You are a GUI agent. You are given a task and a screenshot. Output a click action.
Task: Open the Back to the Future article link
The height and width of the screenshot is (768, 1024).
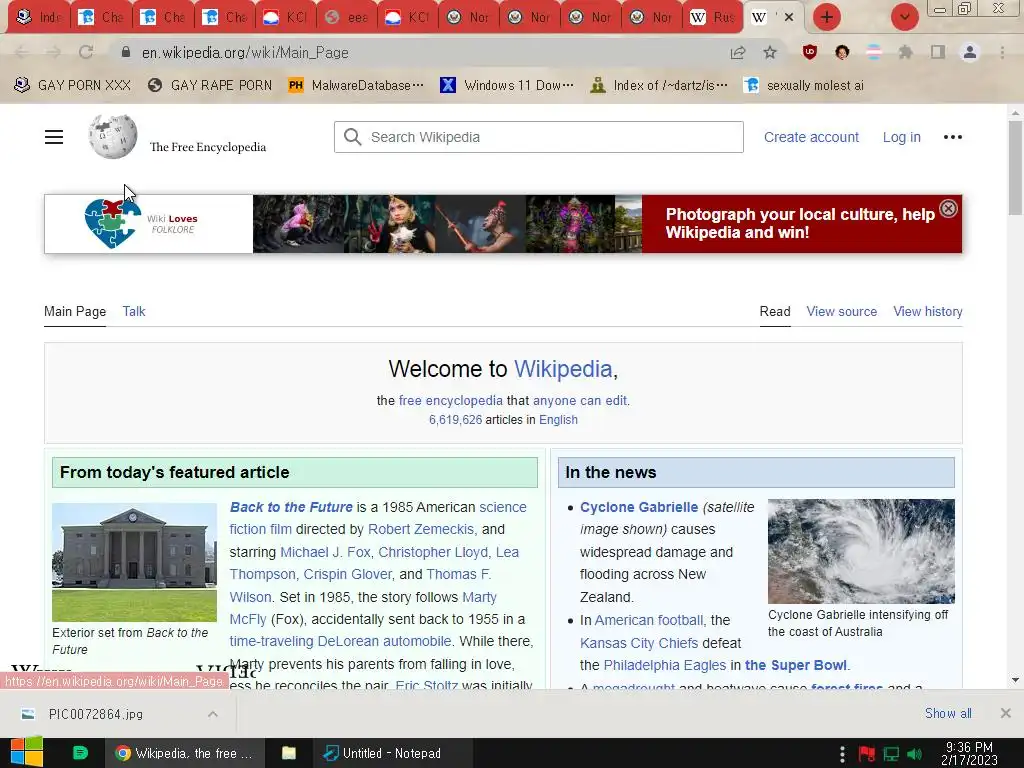(291, 507)
